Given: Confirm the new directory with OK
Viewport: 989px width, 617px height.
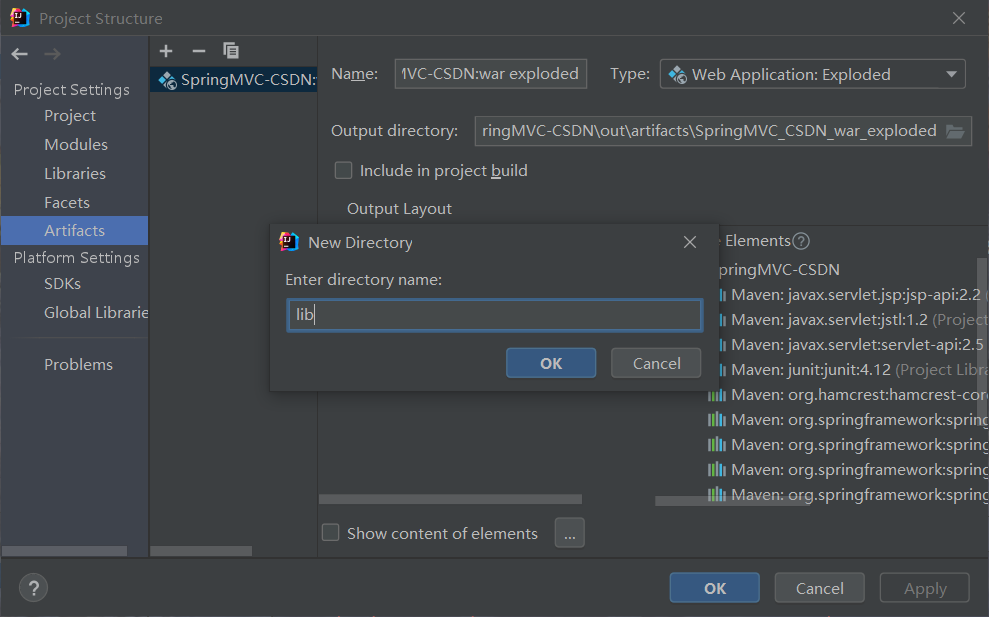Looking at the screenshot, I should pyautogui.click(x=551, y=363).
